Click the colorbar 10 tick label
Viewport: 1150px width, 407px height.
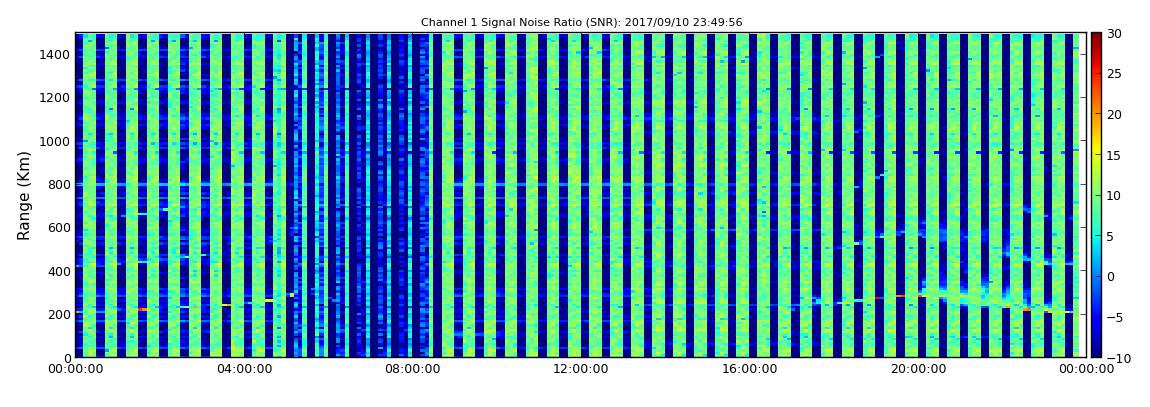coord(1115,195)
